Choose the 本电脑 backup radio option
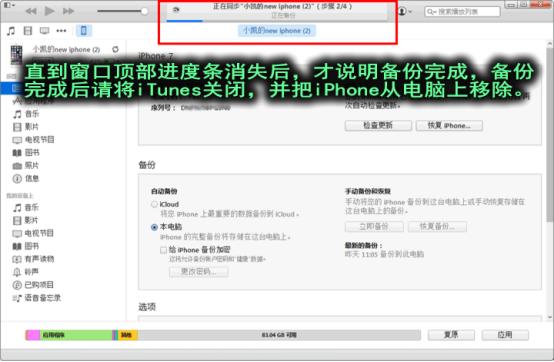Image resolution: width=554 pixels, height=362 pixels. 154,227
